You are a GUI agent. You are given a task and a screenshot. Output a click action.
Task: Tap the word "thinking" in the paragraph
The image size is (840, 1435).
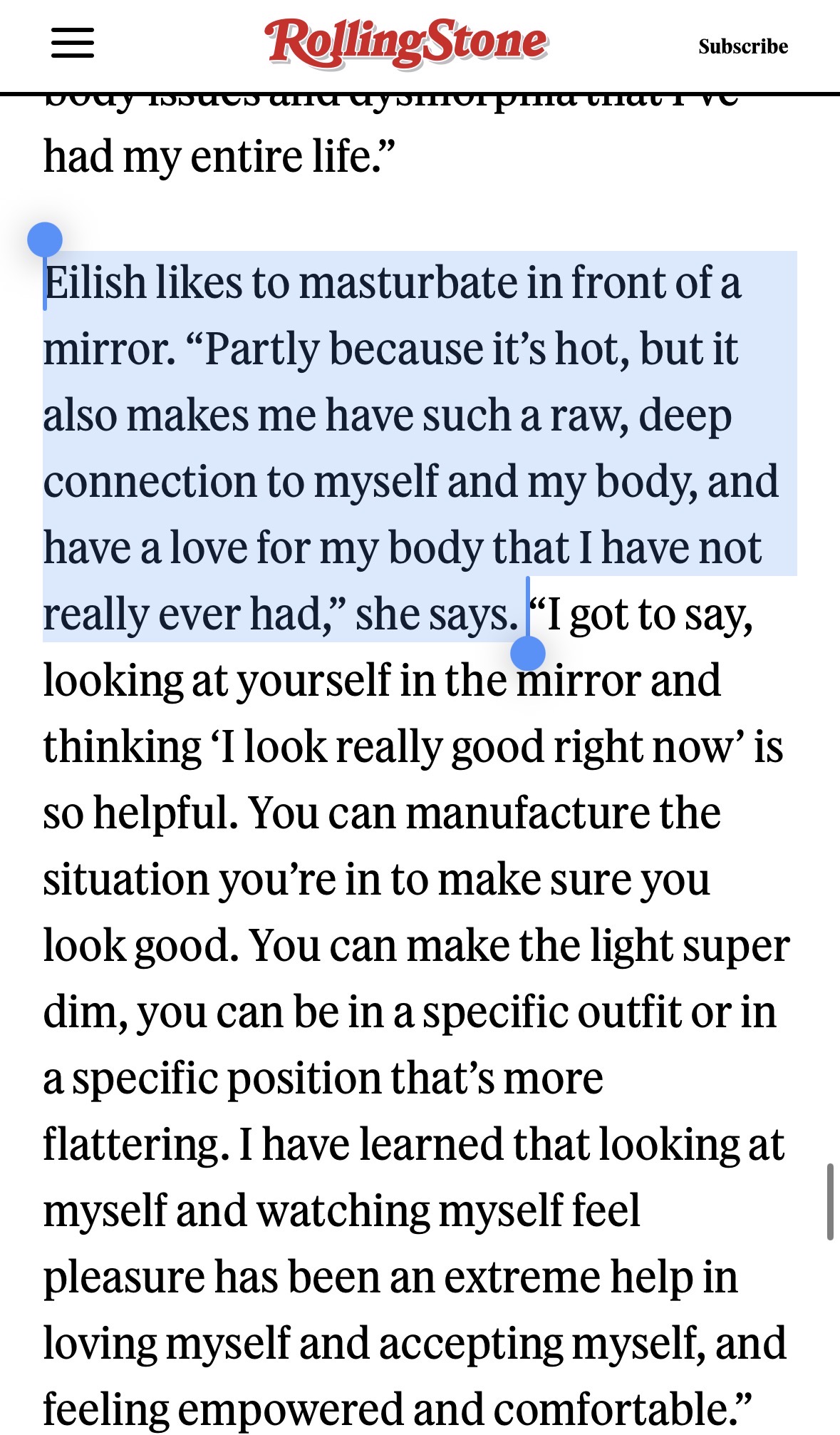[122, 747]
